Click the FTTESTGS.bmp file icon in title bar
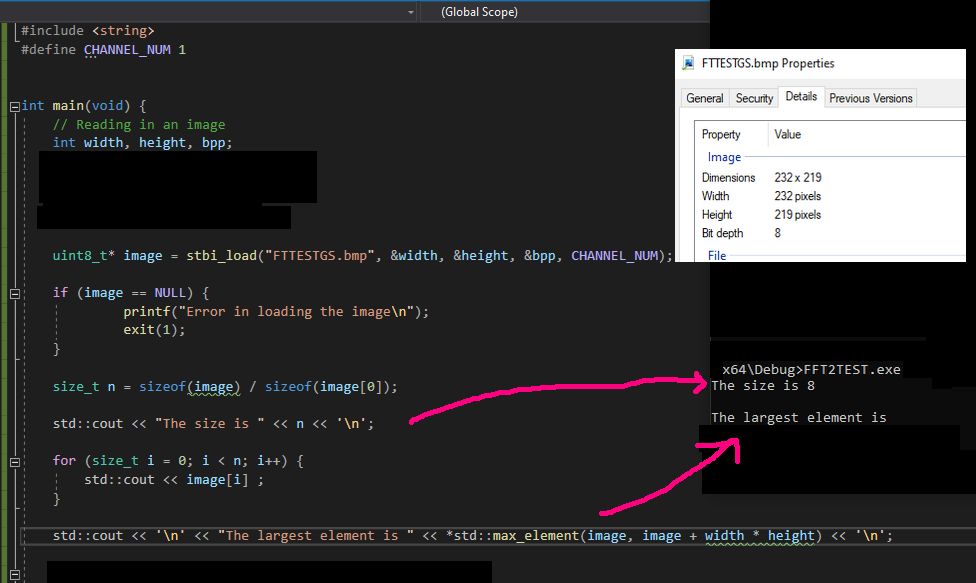Screen dimensions: 976x583 [688, 63]
